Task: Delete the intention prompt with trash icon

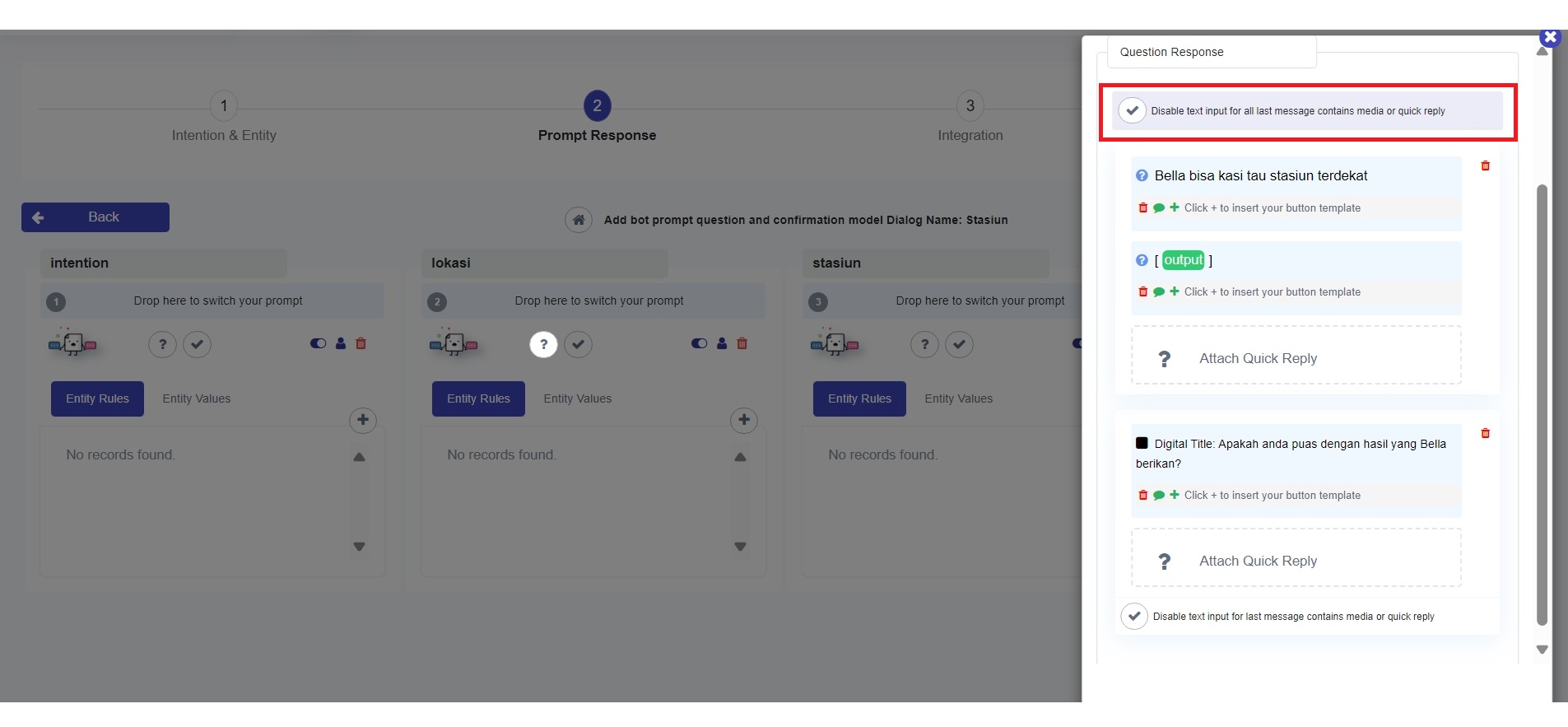Action: click(361, 343)
